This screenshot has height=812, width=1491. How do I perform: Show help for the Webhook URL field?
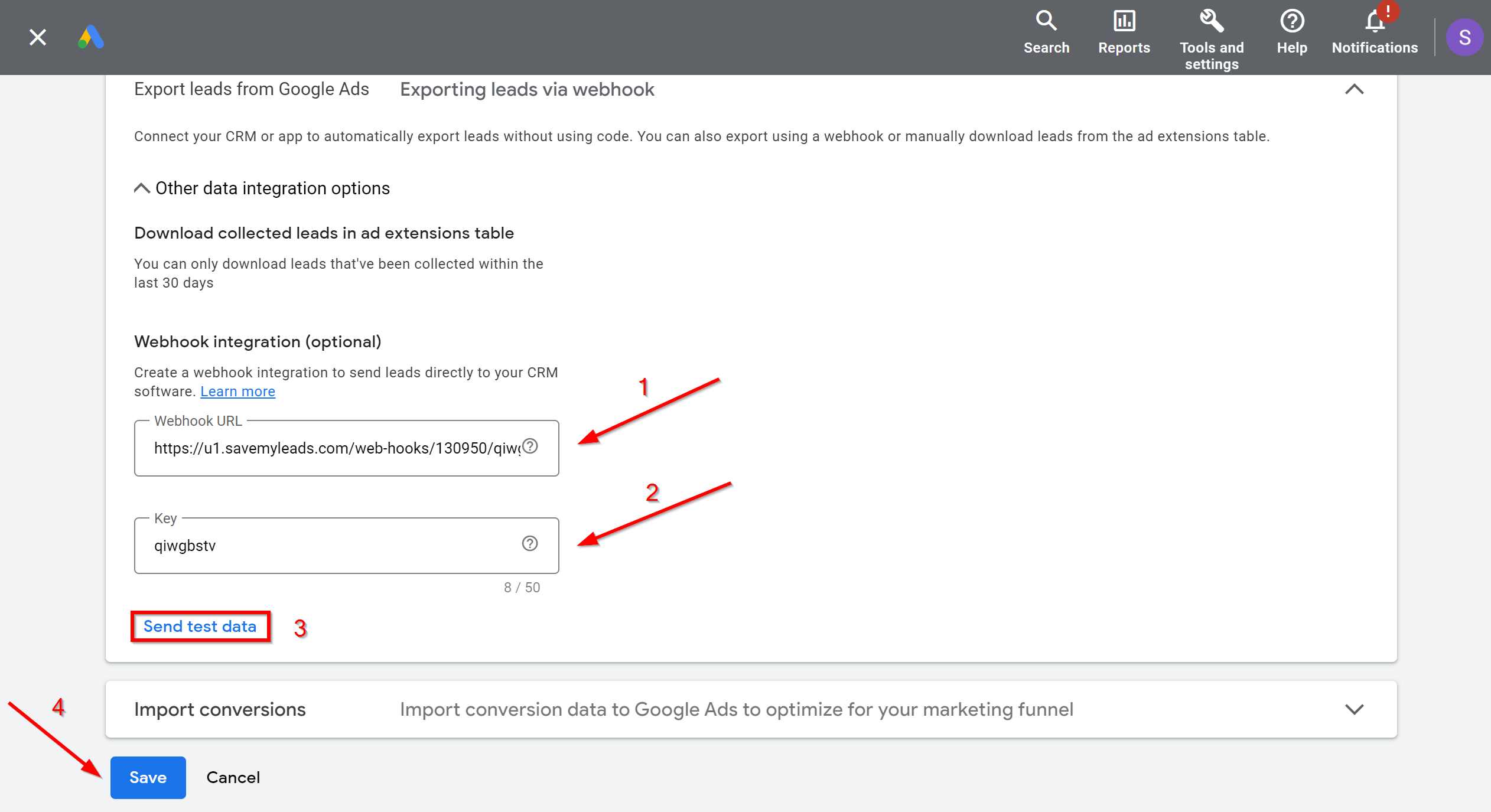(530, 446)
